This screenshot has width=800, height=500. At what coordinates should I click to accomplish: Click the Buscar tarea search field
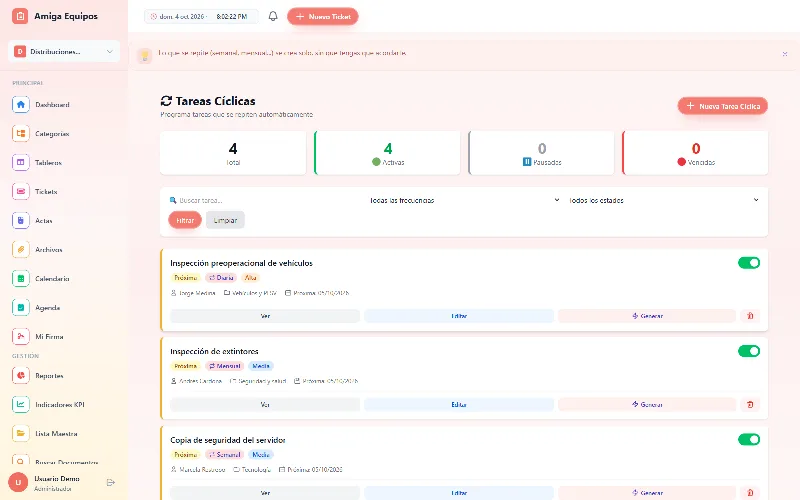pos(265,201)
